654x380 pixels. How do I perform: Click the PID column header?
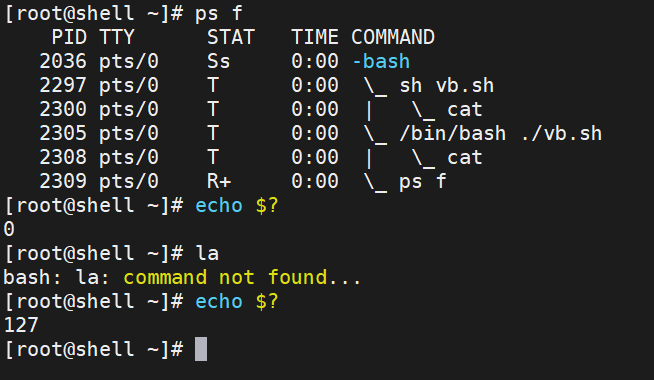[69, 37]
